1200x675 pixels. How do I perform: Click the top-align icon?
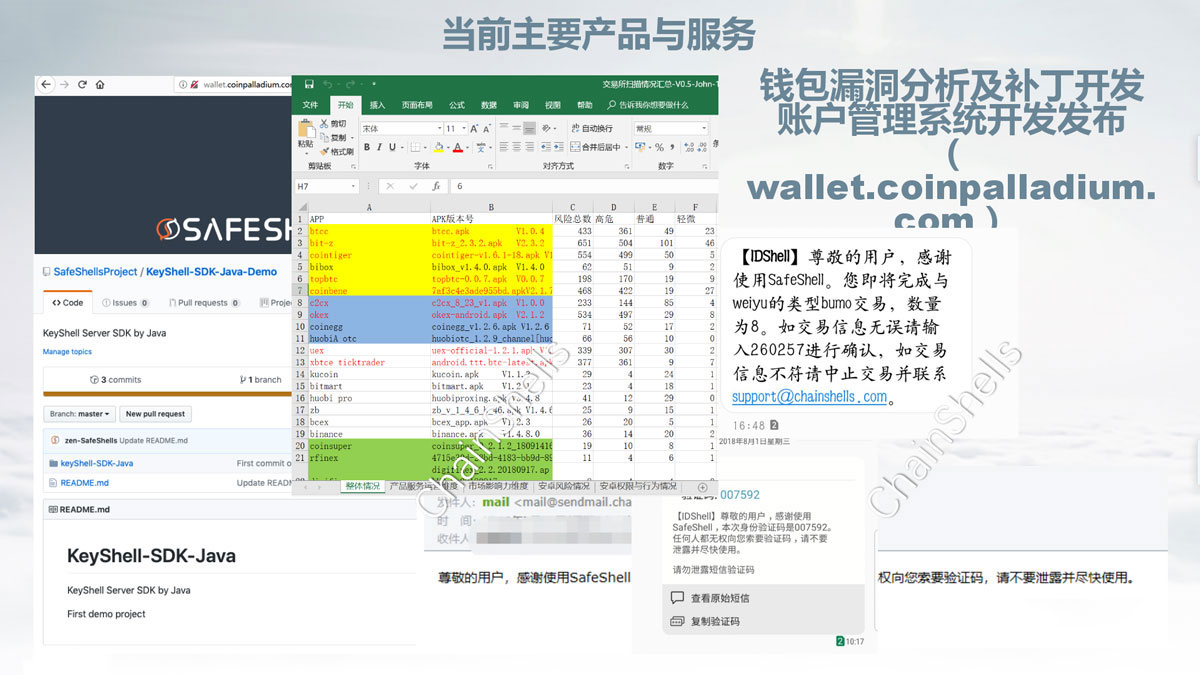click(x=504, y=128)
